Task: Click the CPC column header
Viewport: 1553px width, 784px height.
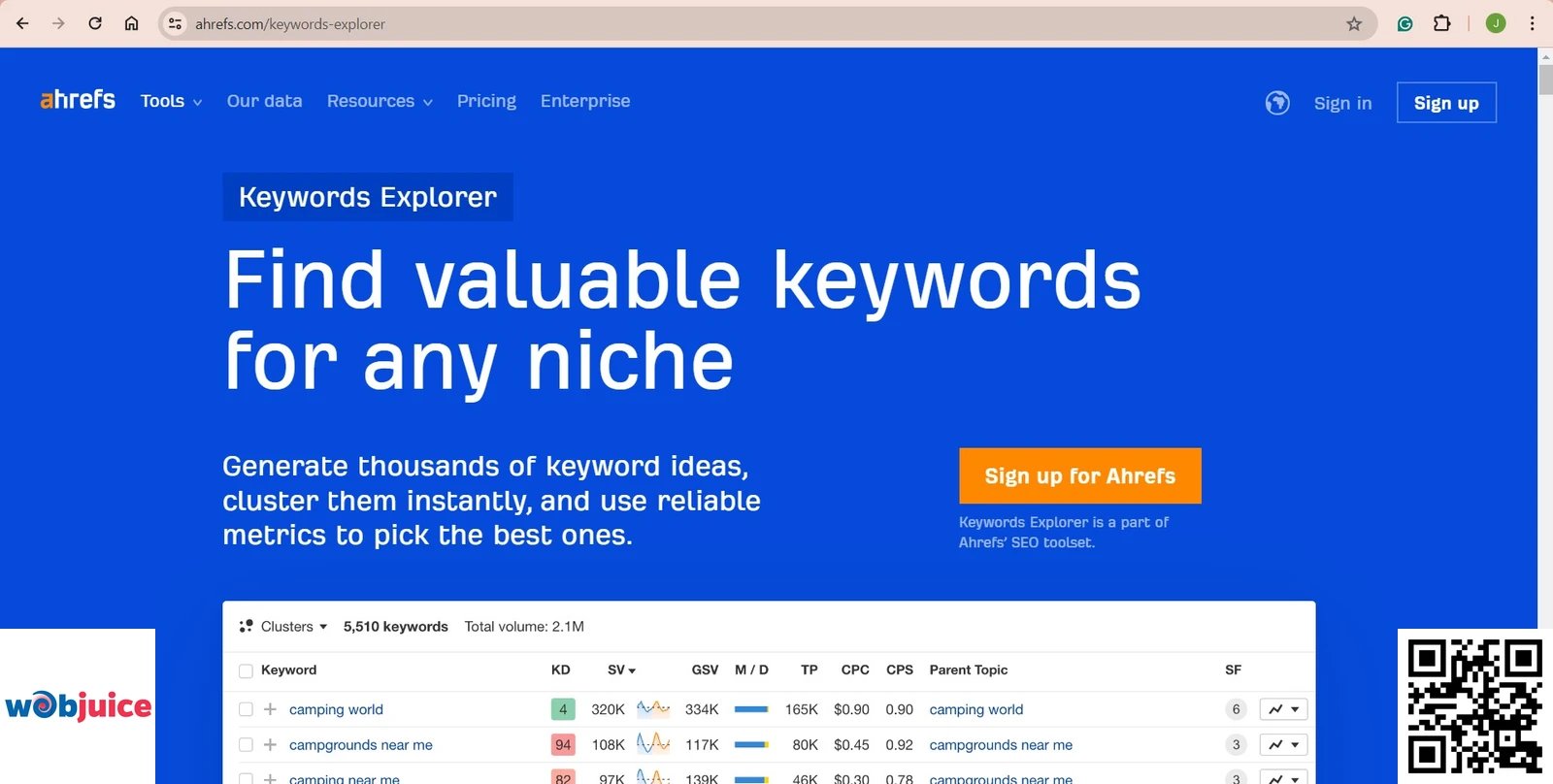Action: (855, 670)
